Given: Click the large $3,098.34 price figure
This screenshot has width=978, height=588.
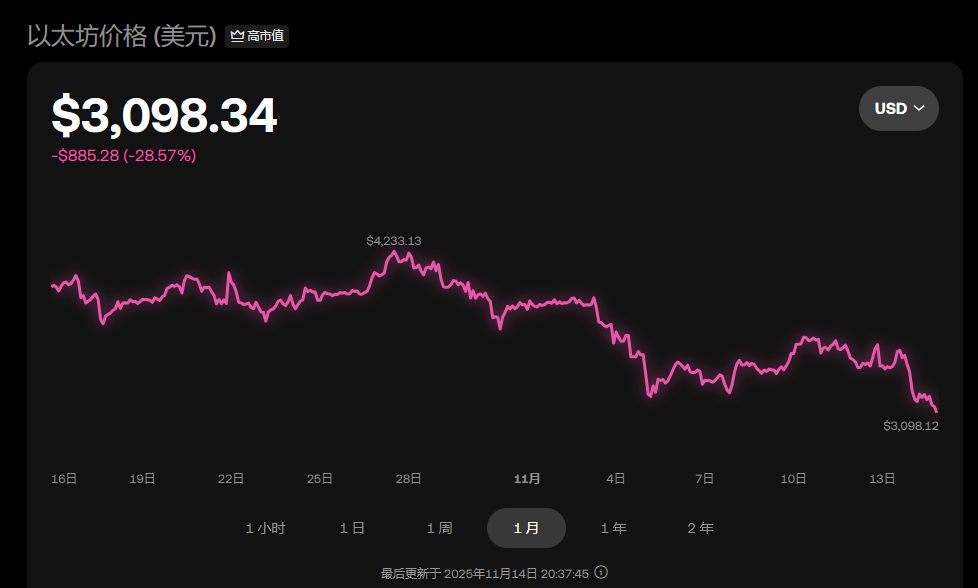Looking at the screenshot, I should [164, 116].
